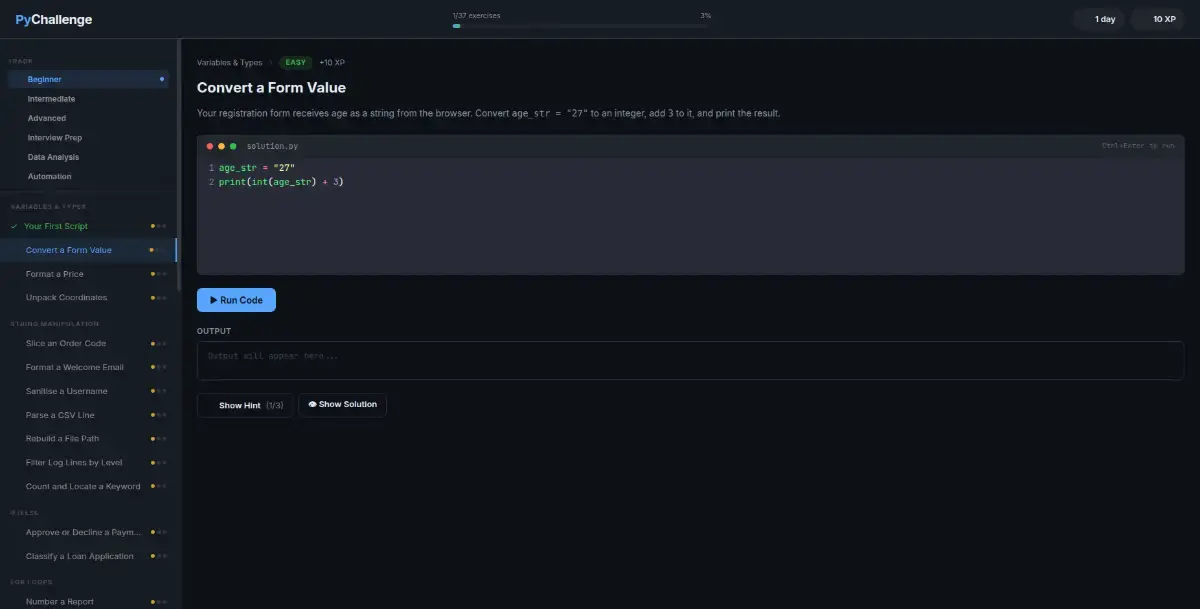Click the green dot in editor header

233,146
